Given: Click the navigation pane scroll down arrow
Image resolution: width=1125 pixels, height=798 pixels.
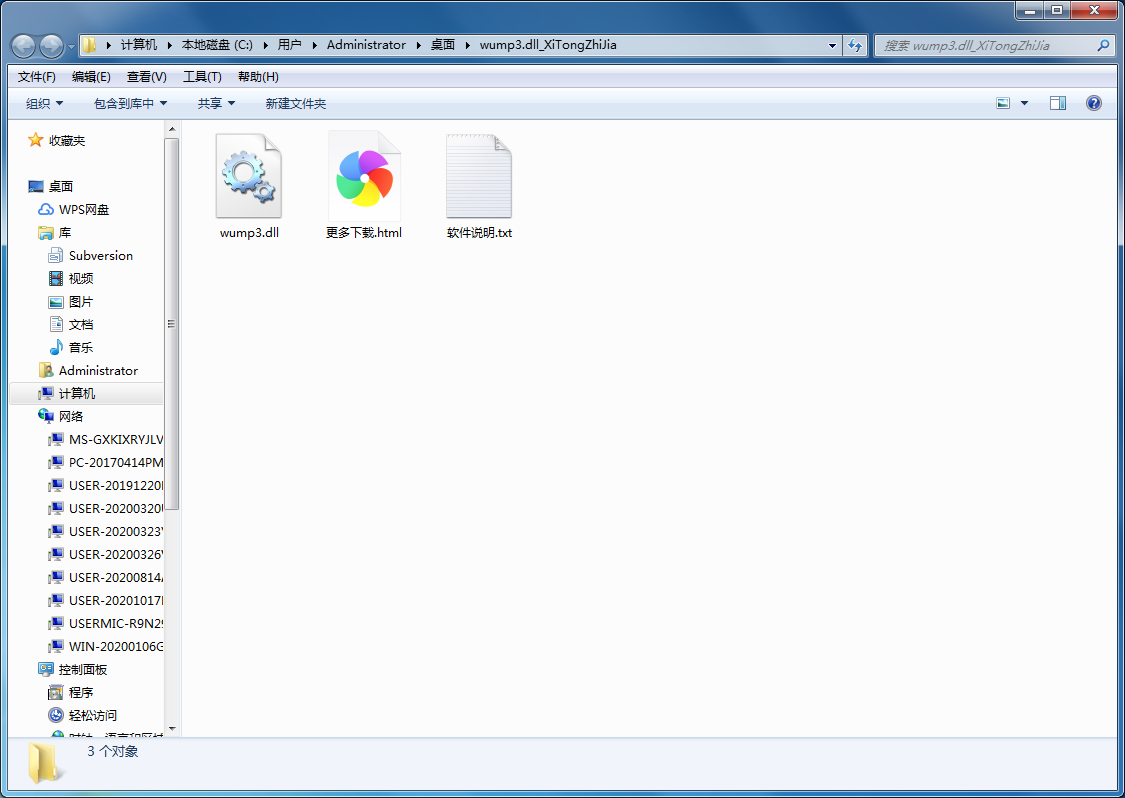Looking at the screenshot, I should click(x=171, y=728).
